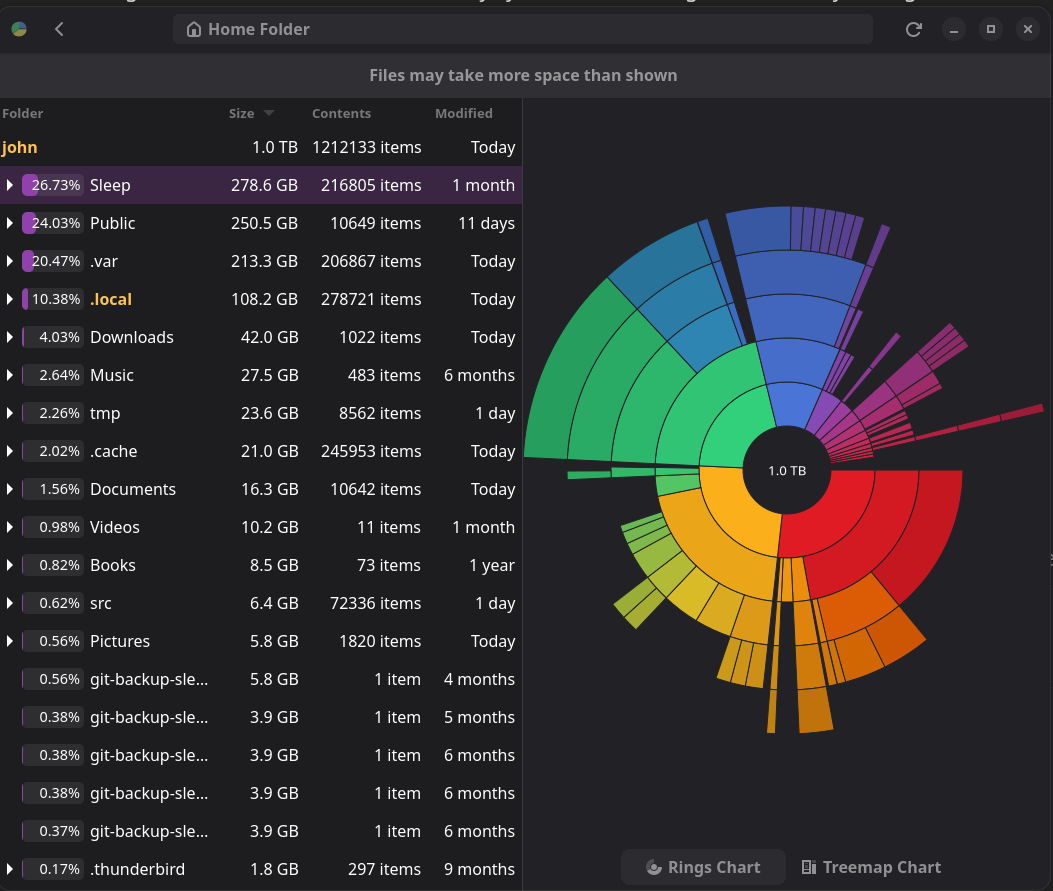1053x891 pixels.
Task: Click the 1.0 TB ring chart center
Action: (x=787, y=471)
